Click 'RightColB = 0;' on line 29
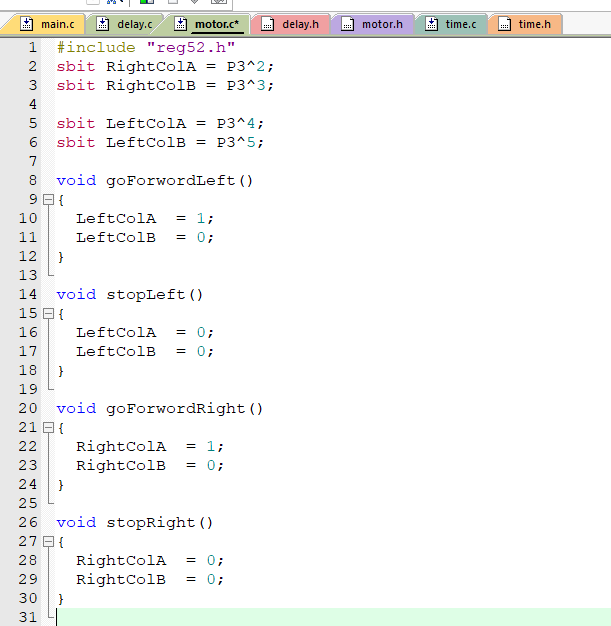 click(x=150, y=579)
